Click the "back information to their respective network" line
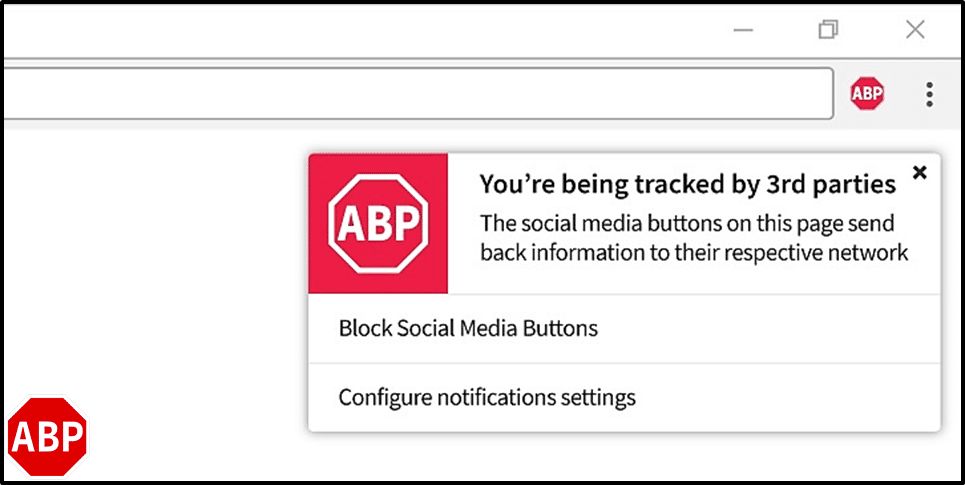This screenshot has height=485, width=965. click(x=694, y=252)
